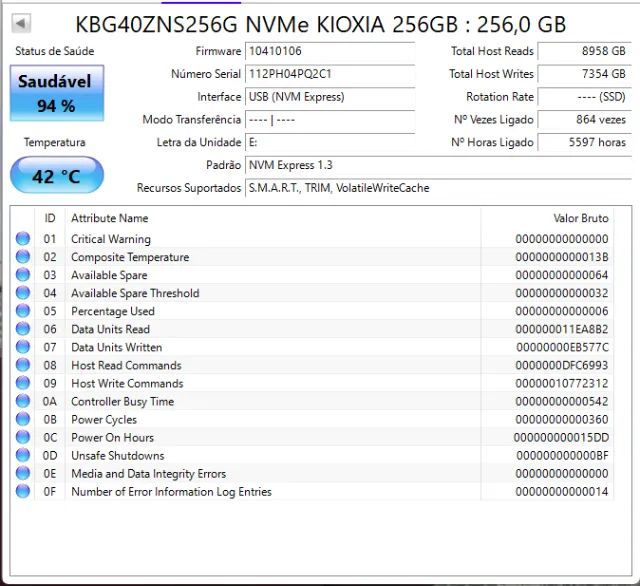This screenshot has height=586, width=640.
Task: Click the status orb for Data Units Read
Action: 23,329
